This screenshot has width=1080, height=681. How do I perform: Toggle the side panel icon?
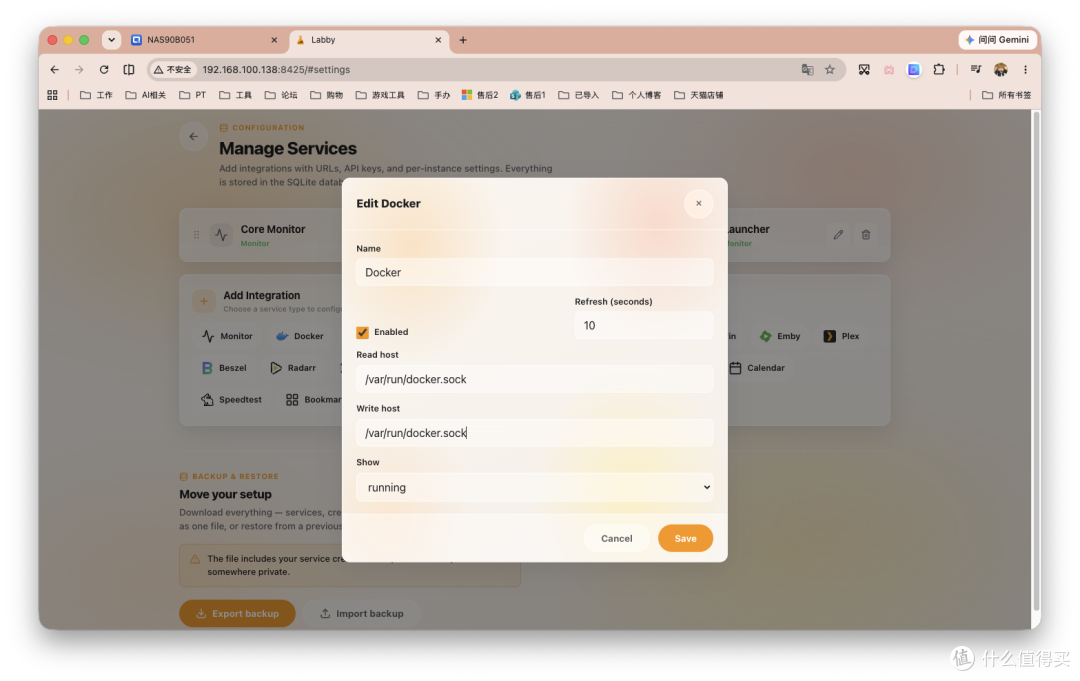click(x=129, y=70)
